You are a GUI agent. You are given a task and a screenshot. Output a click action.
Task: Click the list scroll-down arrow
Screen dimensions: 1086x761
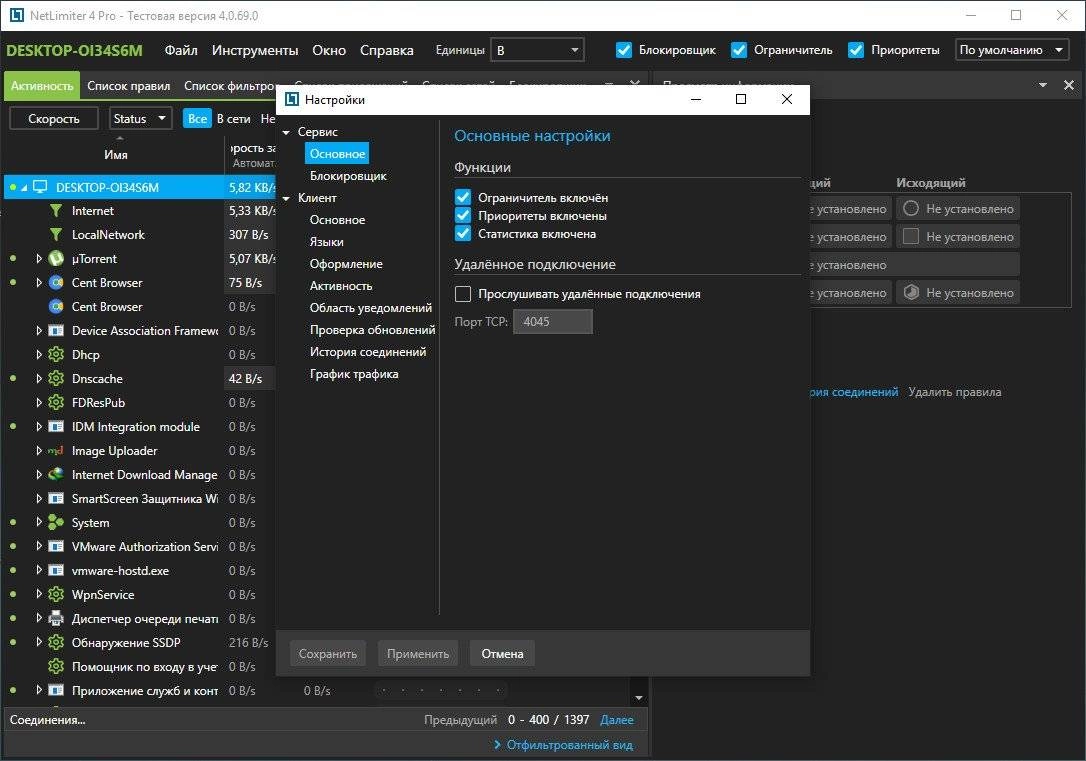tap(639, 697)
